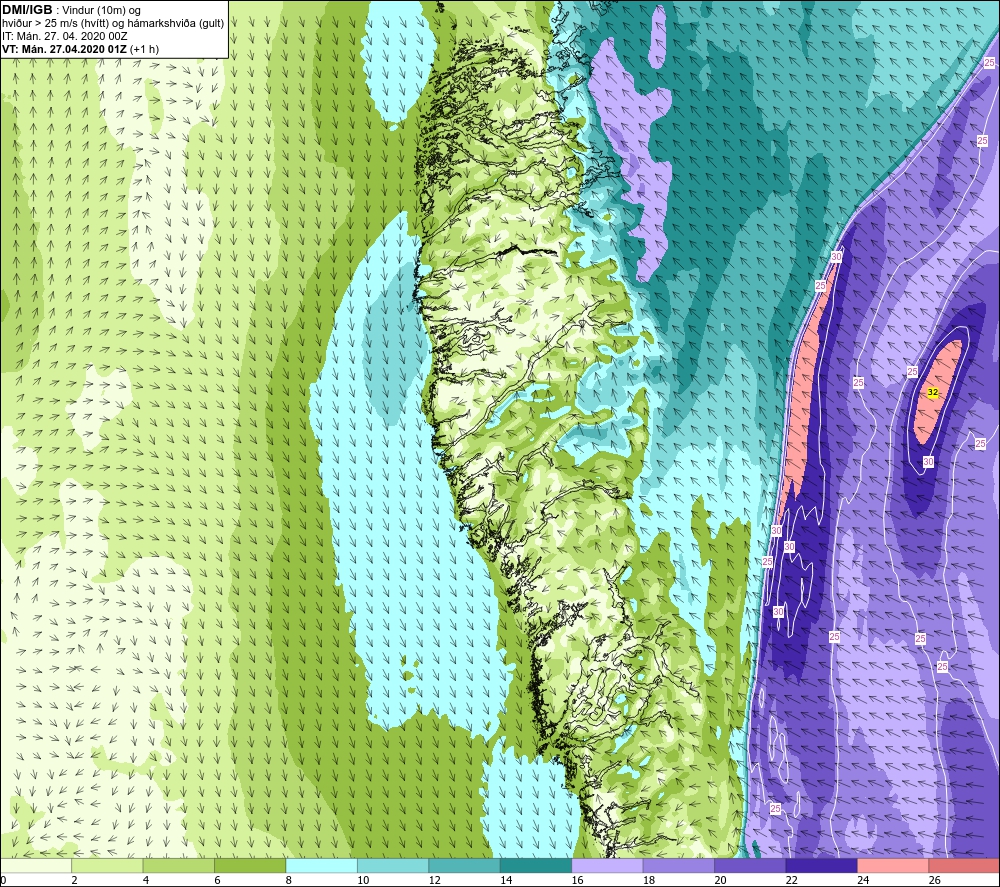The image size is (1000, 887).
Task: Click the DMI/IGB title text
Action: 27,10
